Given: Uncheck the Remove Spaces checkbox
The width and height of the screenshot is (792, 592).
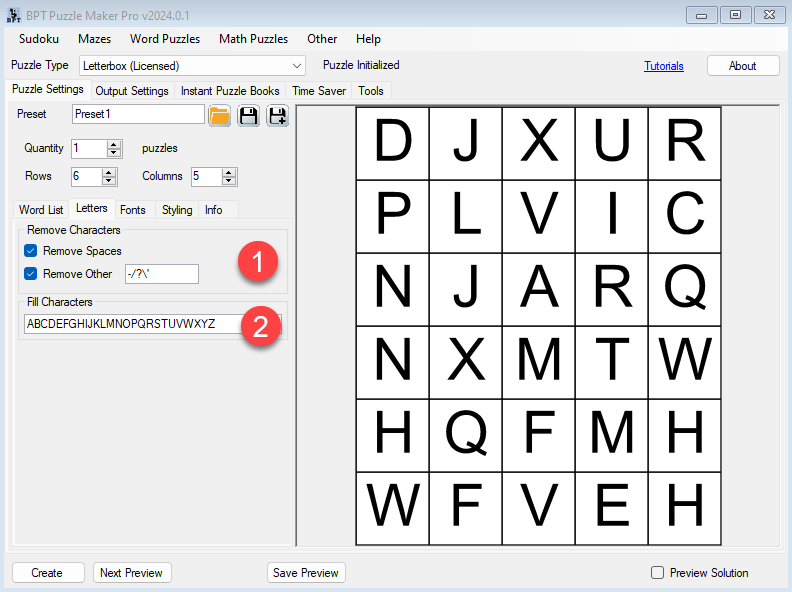Looking at the screenshot, I should point(31,251).
